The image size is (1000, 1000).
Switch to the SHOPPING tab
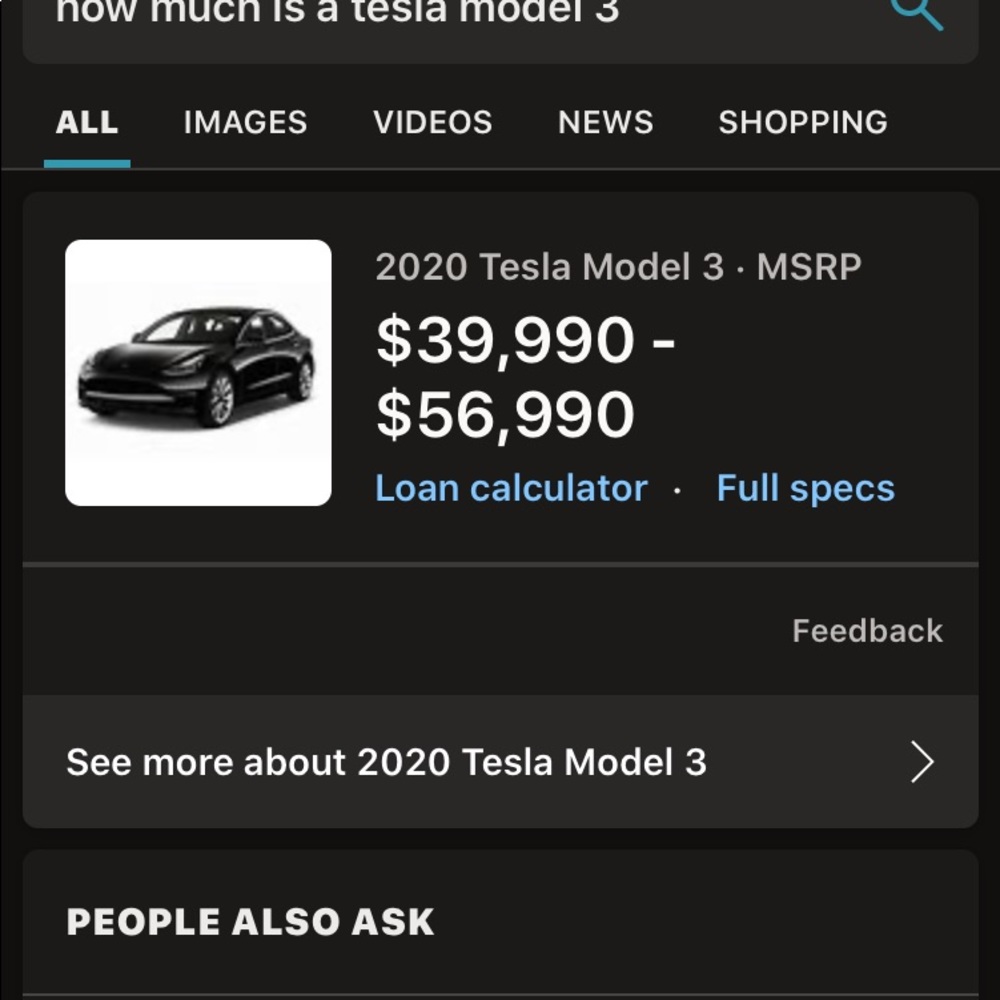pos(802,122)
